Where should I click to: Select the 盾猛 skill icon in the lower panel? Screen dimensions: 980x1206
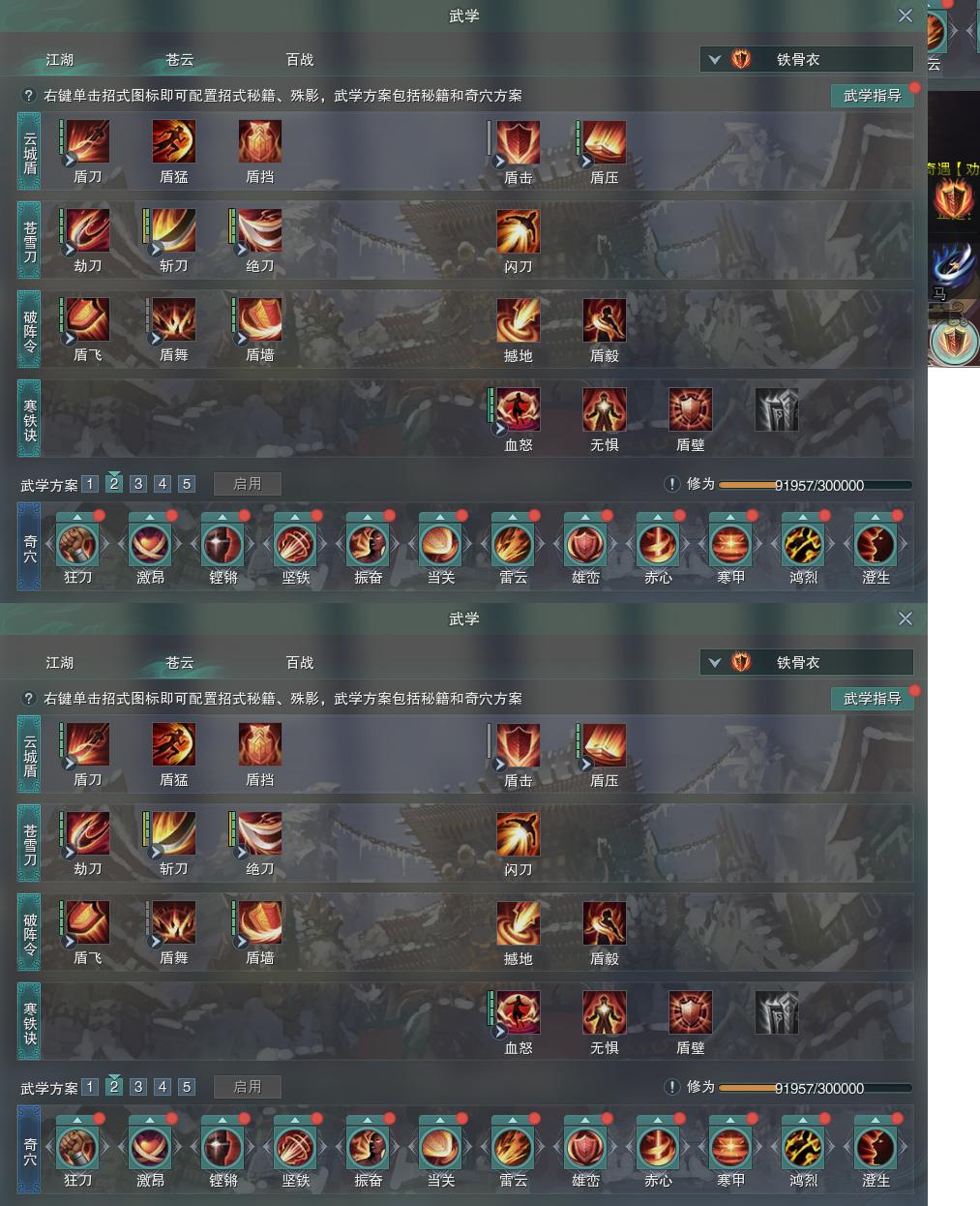(174, 744)
